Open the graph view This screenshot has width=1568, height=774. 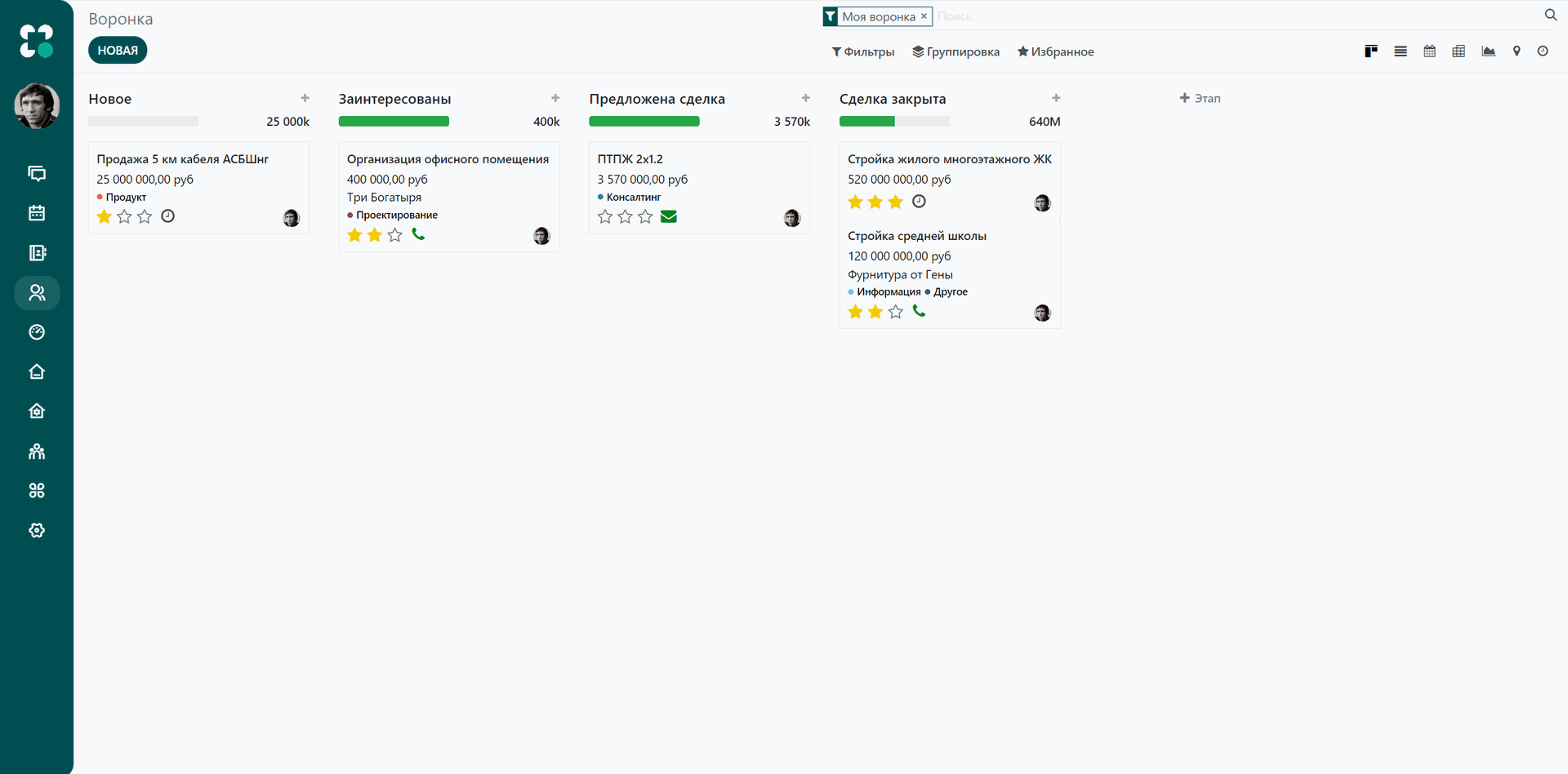[x=1488, y=51]
